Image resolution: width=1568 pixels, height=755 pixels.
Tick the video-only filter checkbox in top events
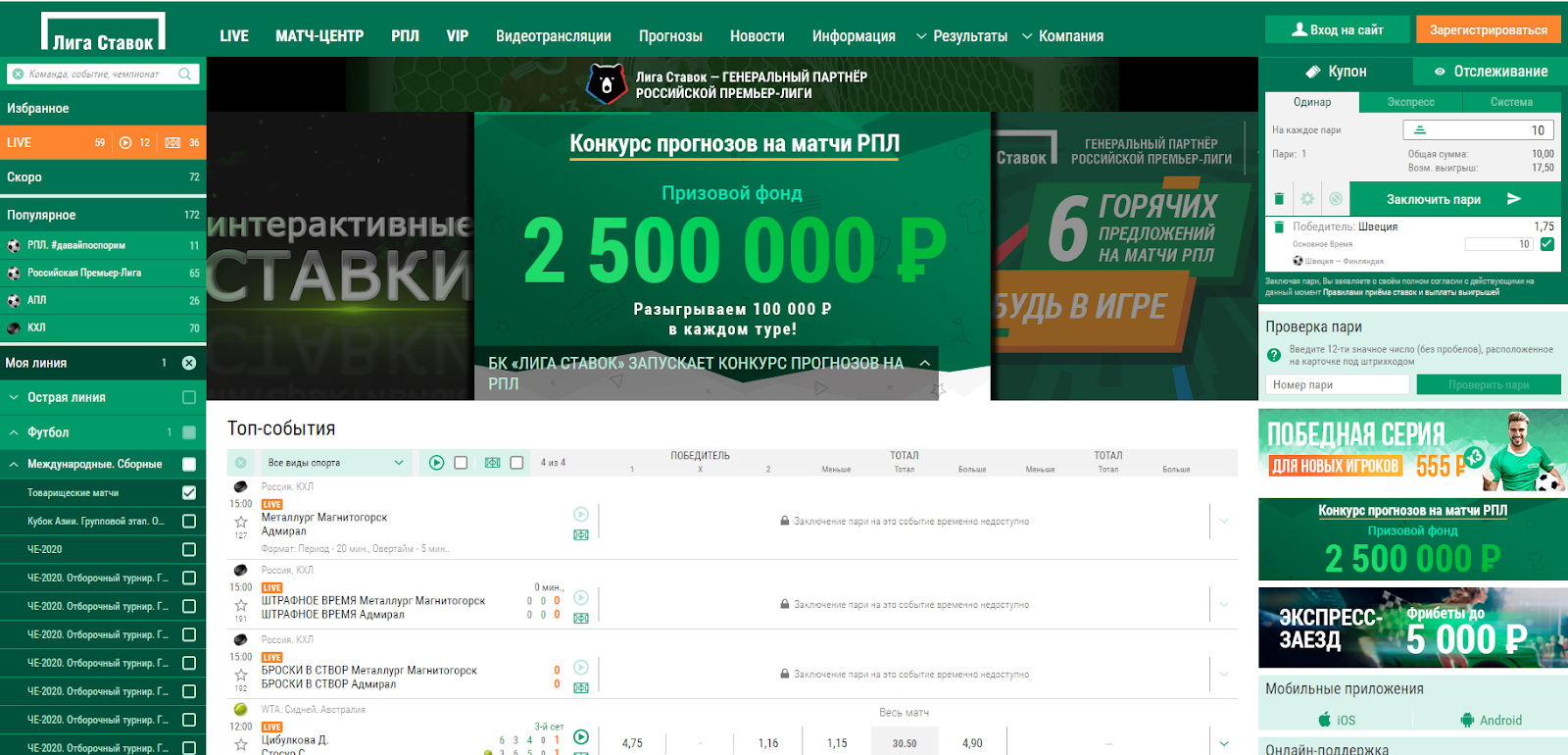point(461,463)
